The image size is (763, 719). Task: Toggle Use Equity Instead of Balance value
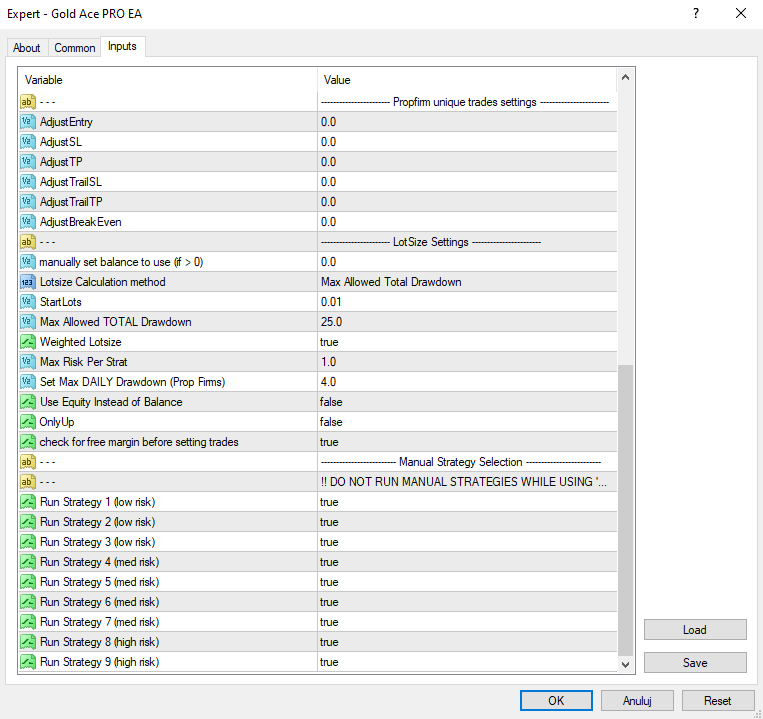pyautogui.click(x=467, y=402)
